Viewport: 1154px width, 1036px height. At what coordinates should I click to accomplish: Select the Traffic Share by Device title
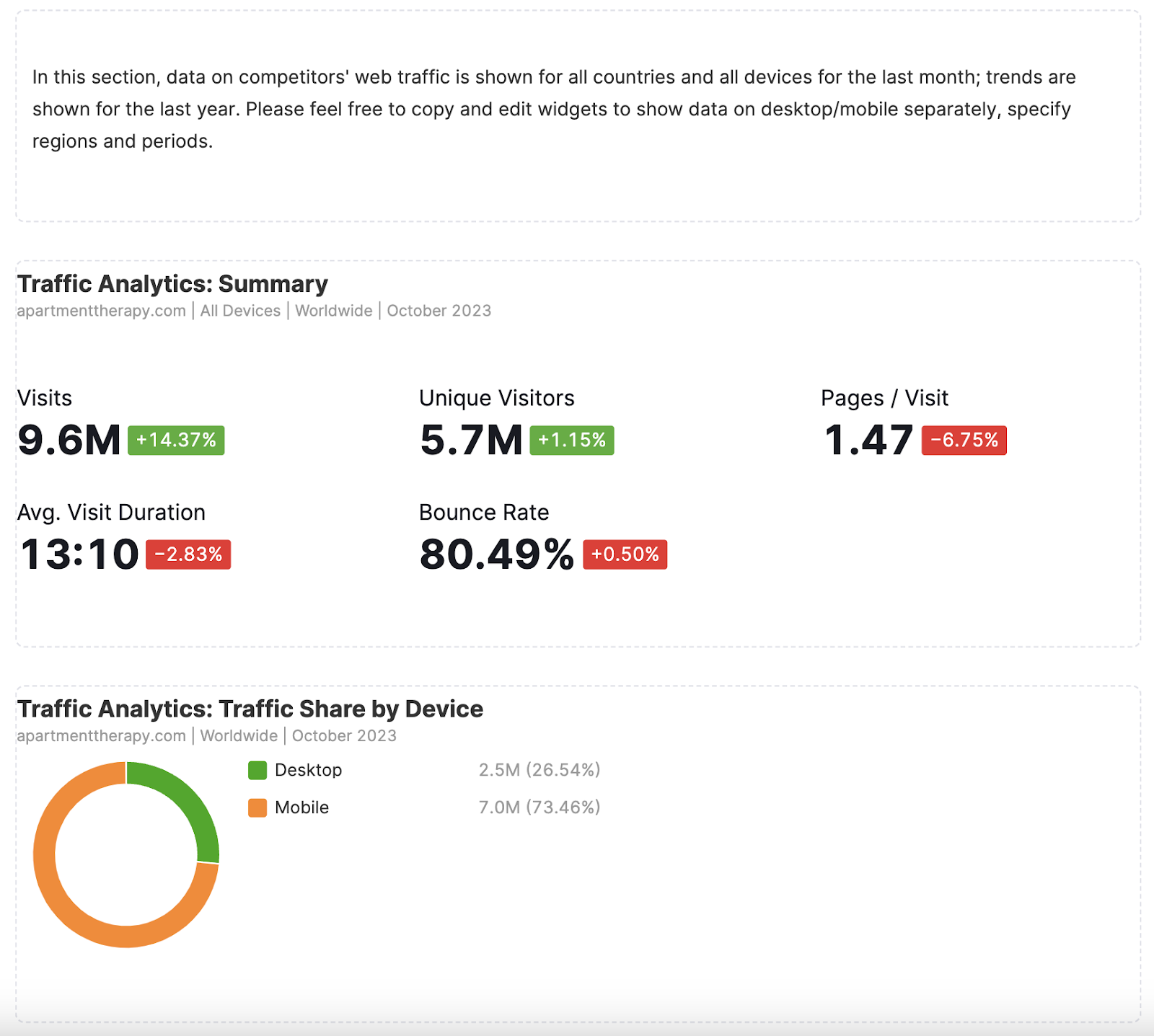pyautogui.click(x=250, y=709)
